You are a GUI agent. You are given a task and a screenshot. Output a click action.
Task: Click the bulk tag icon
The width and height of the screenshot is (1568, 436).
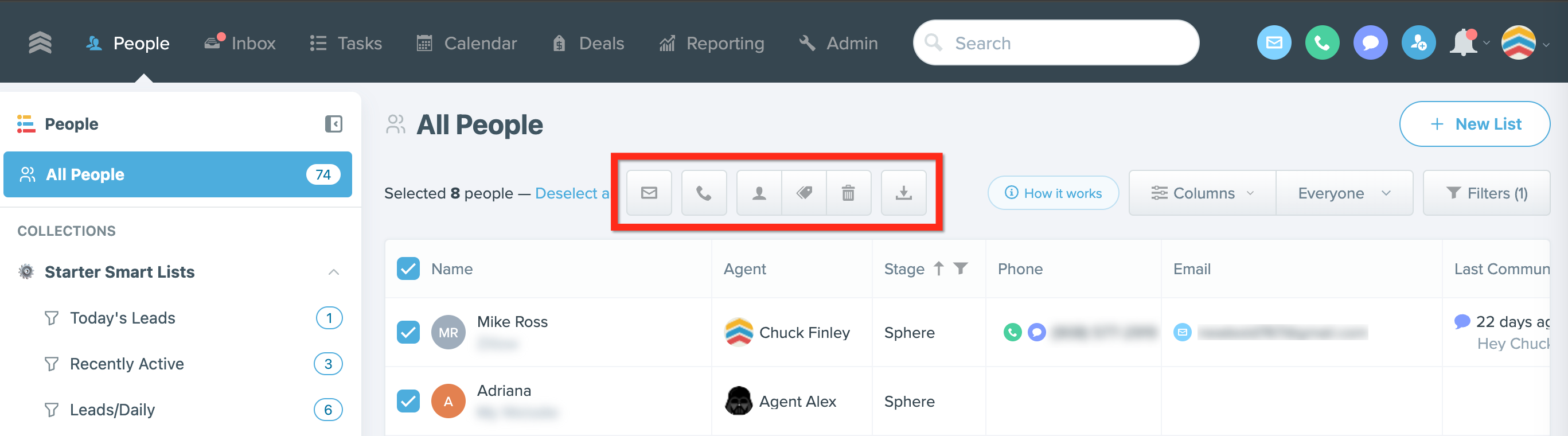pyautogui.click(x=804, y=193)
